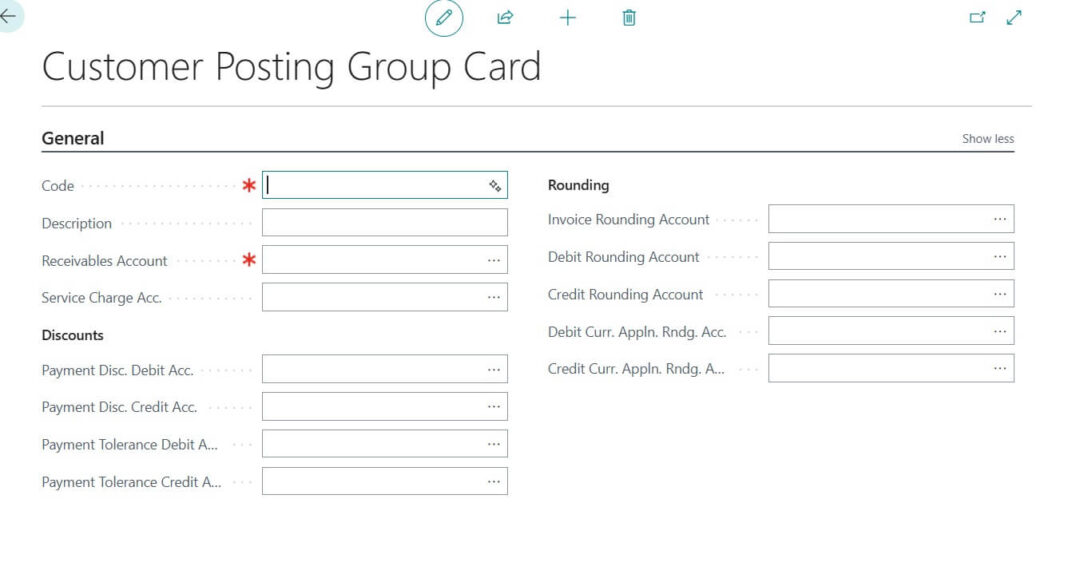Open Debit Curr. Appln. Rndg. Acc. lookup

click(1000, 331)
